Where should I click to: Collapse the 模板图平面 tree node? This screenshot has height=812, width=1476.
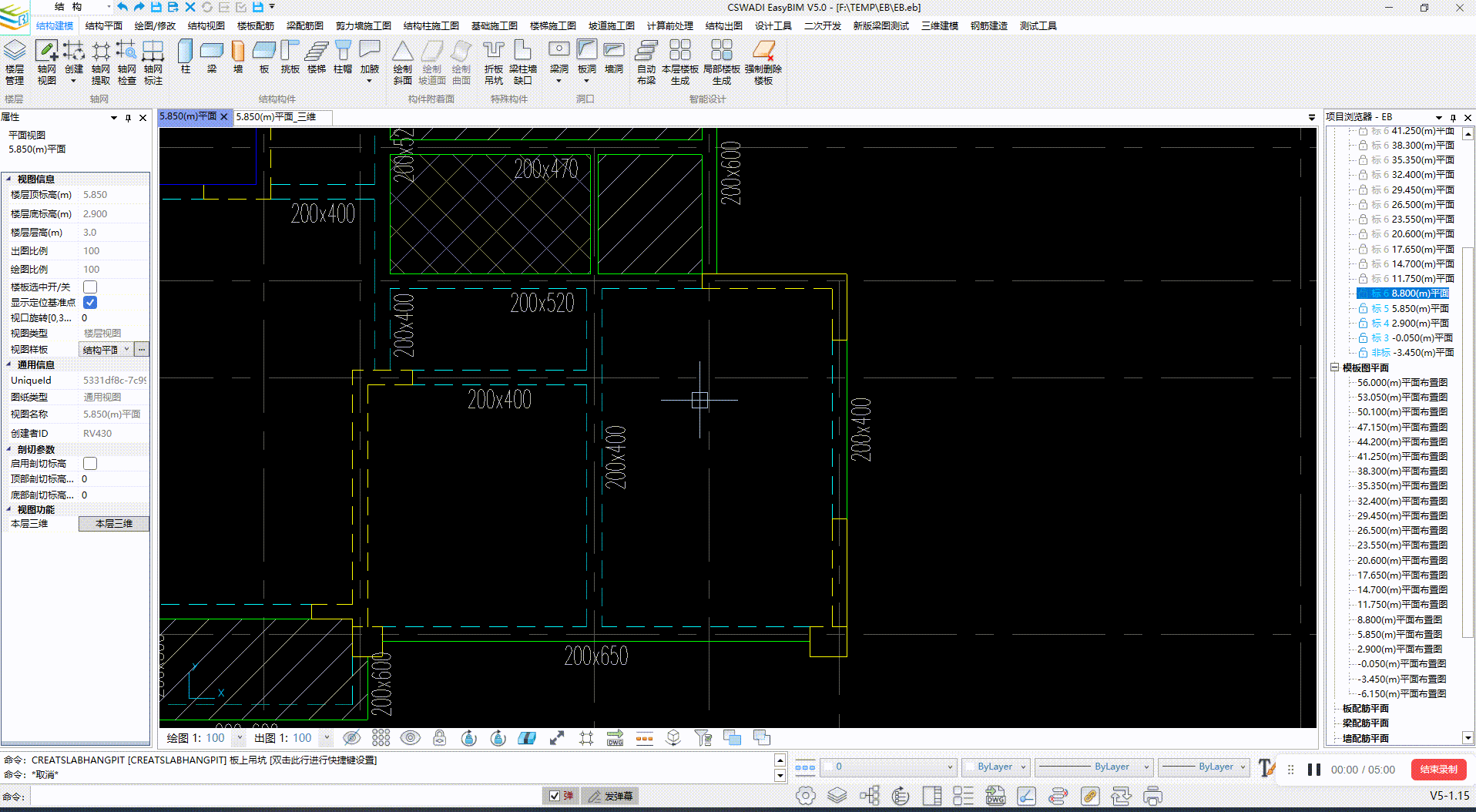1334,368
